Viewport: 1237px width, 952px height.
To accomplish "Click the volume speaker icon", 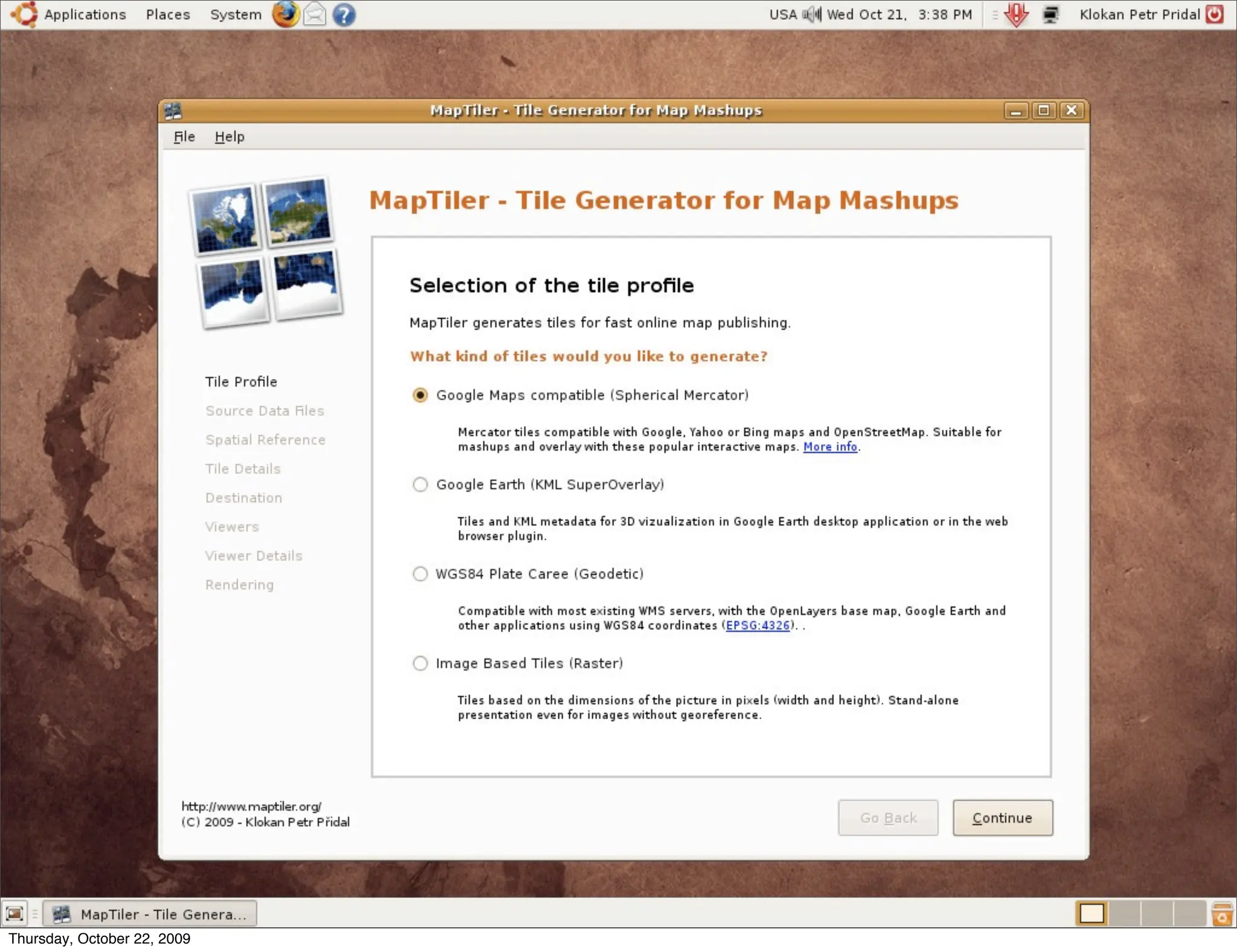I will pos(812,14).
